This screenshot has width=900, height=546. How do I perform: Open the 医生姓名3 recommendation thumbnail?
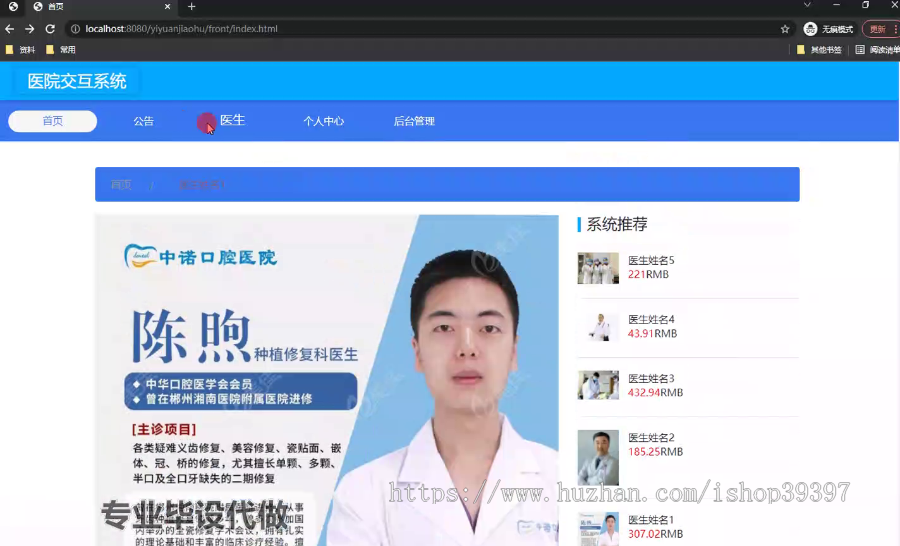(x=598, y=385)
